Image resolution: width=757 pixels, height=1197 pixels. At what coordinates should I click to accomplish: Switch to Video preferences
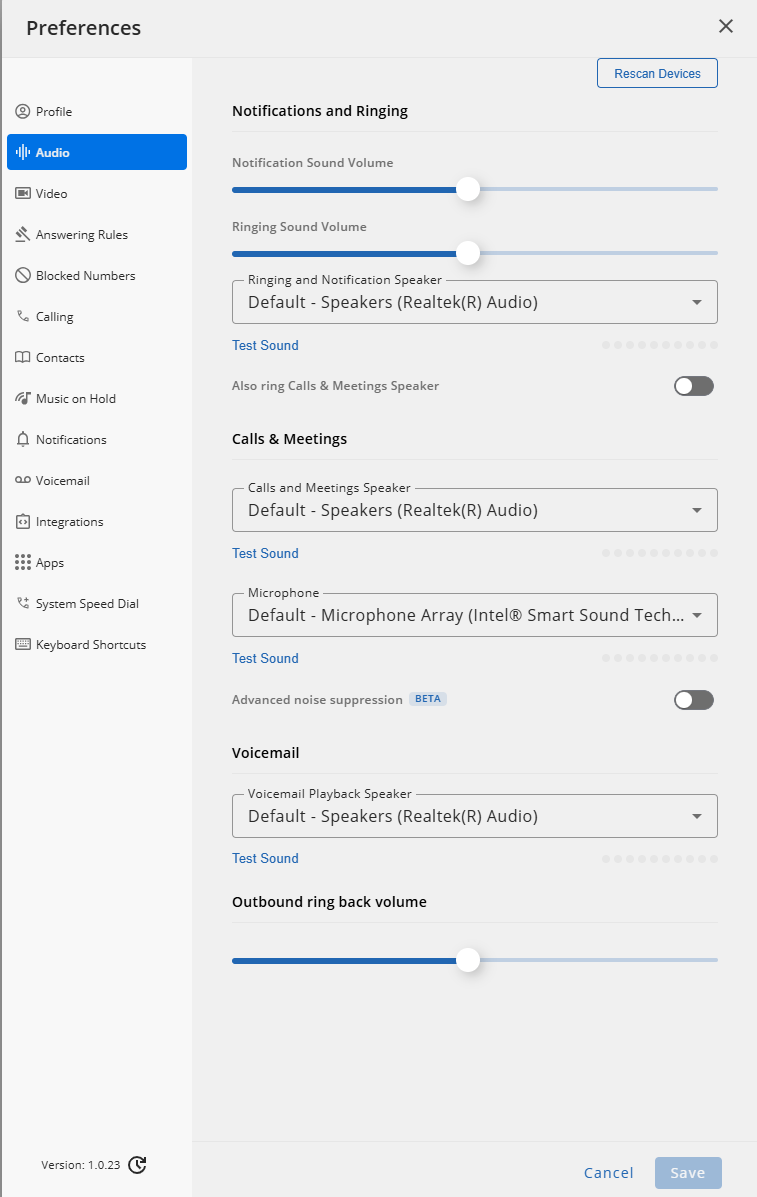pos(97,193)
